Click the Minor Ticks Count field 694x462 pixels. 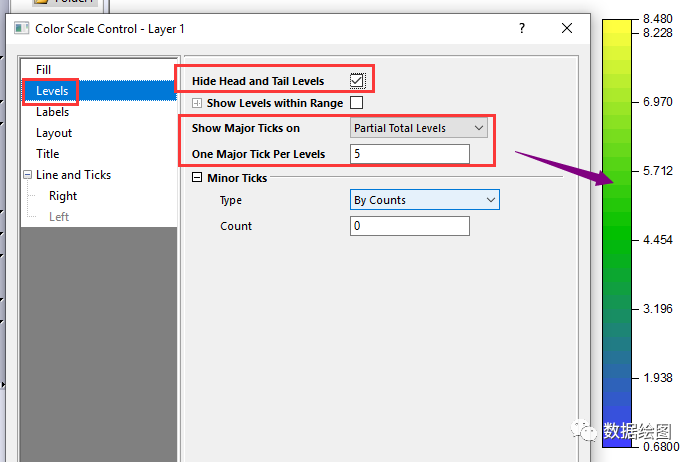410,226
